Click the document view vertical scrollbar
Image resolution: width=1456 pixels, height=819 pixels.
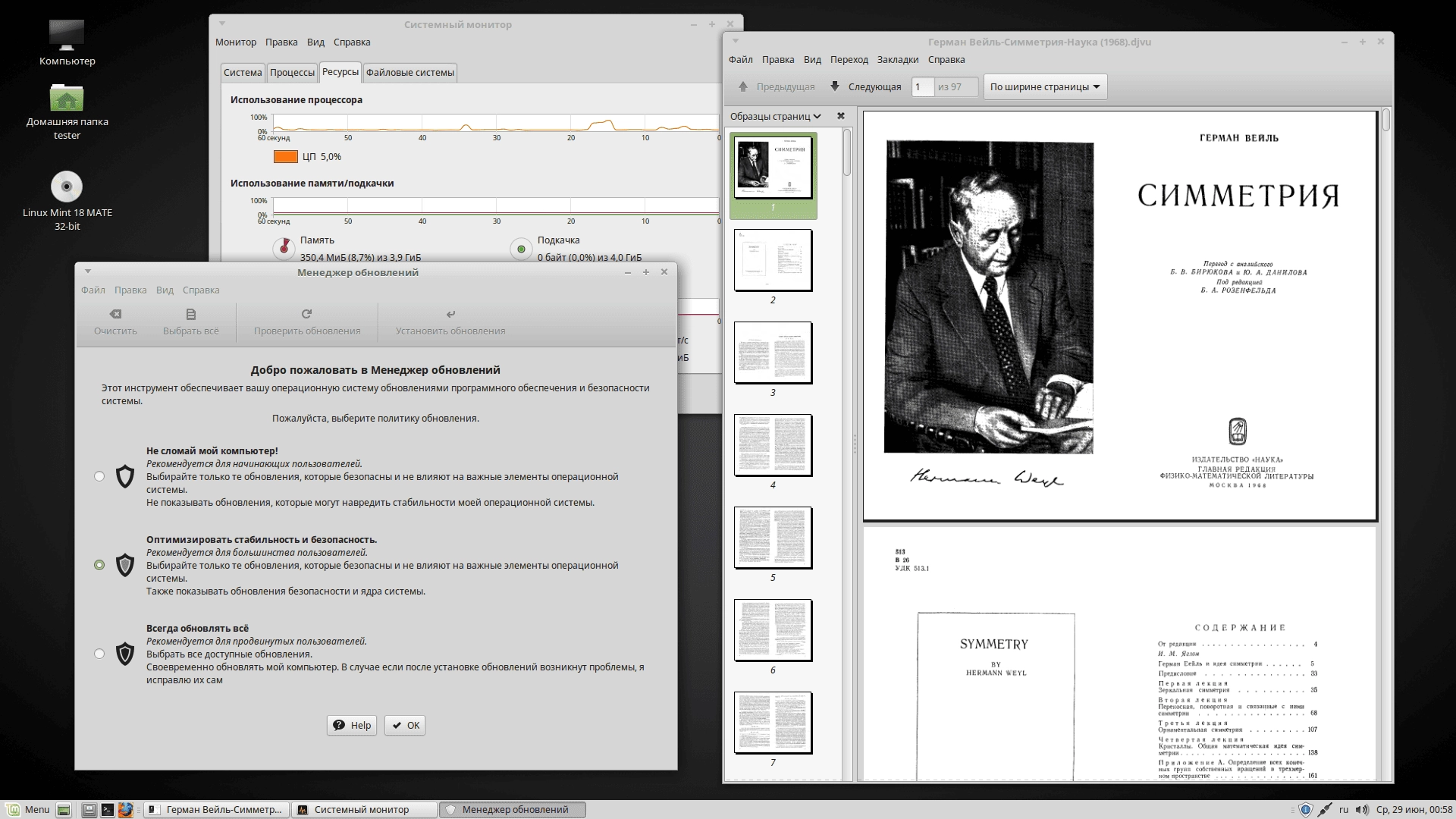pos(1385,121)
